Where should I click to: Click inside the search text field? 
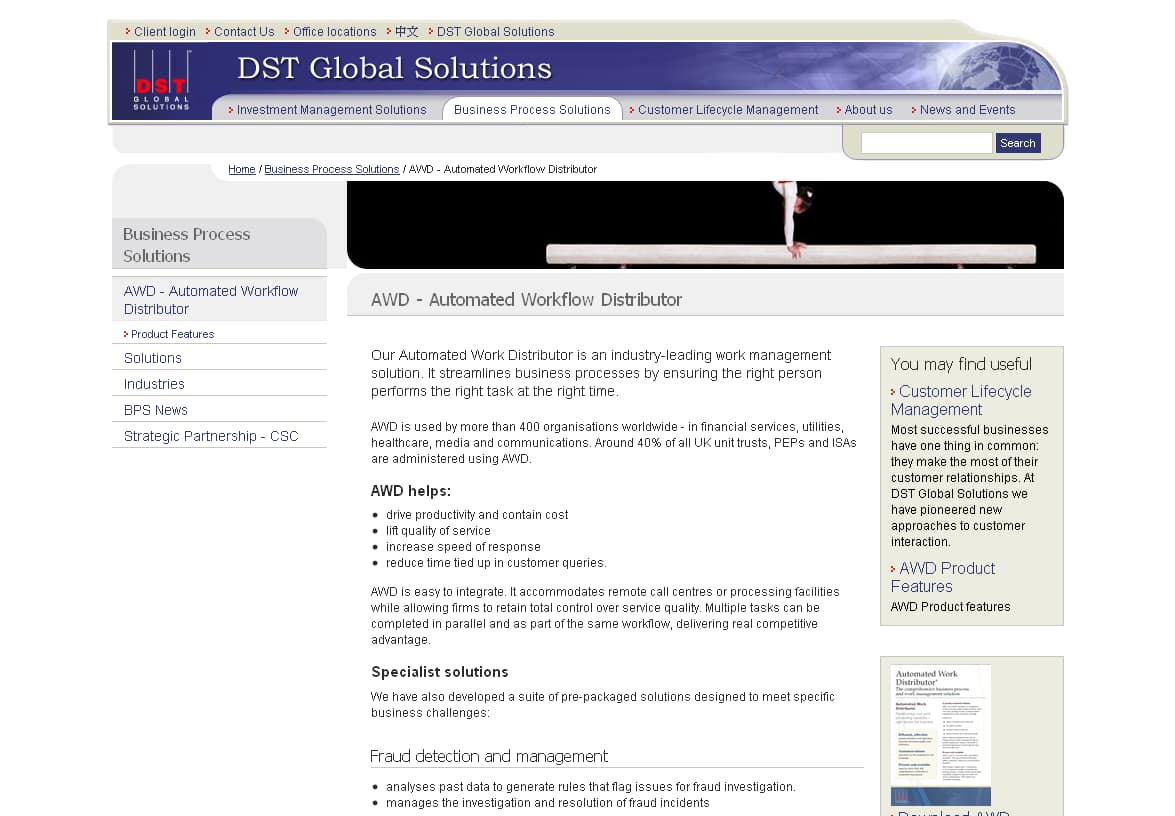click(926, 143)
